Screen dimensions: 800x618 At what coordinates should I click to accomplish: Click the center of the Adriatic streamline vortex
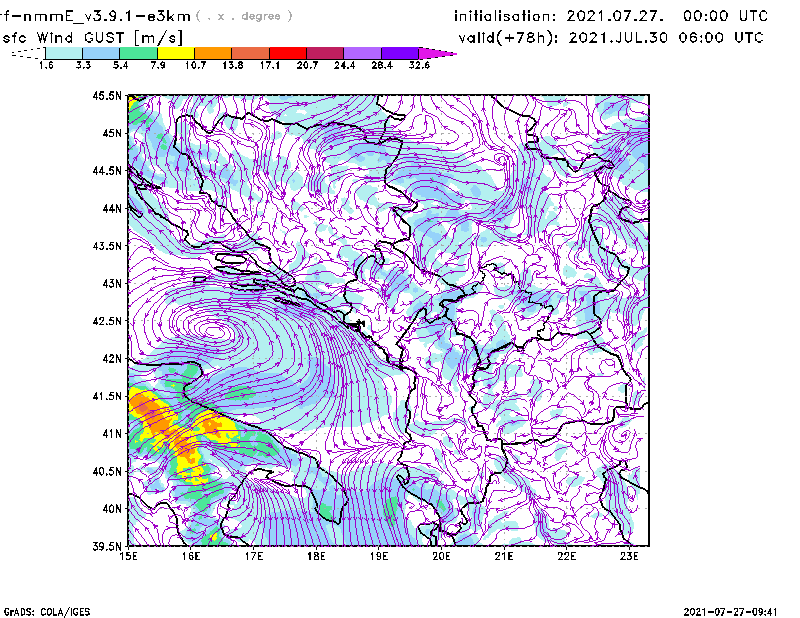coord(214,331)
